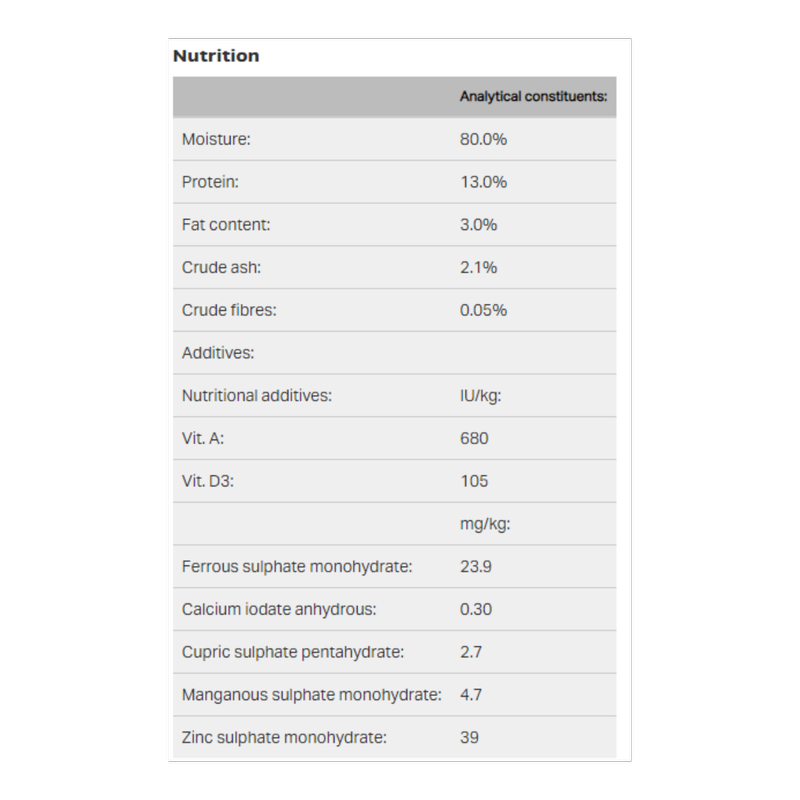800x800 pixels.
Task: Click the Nutrition heading
Action: [216, 56]
